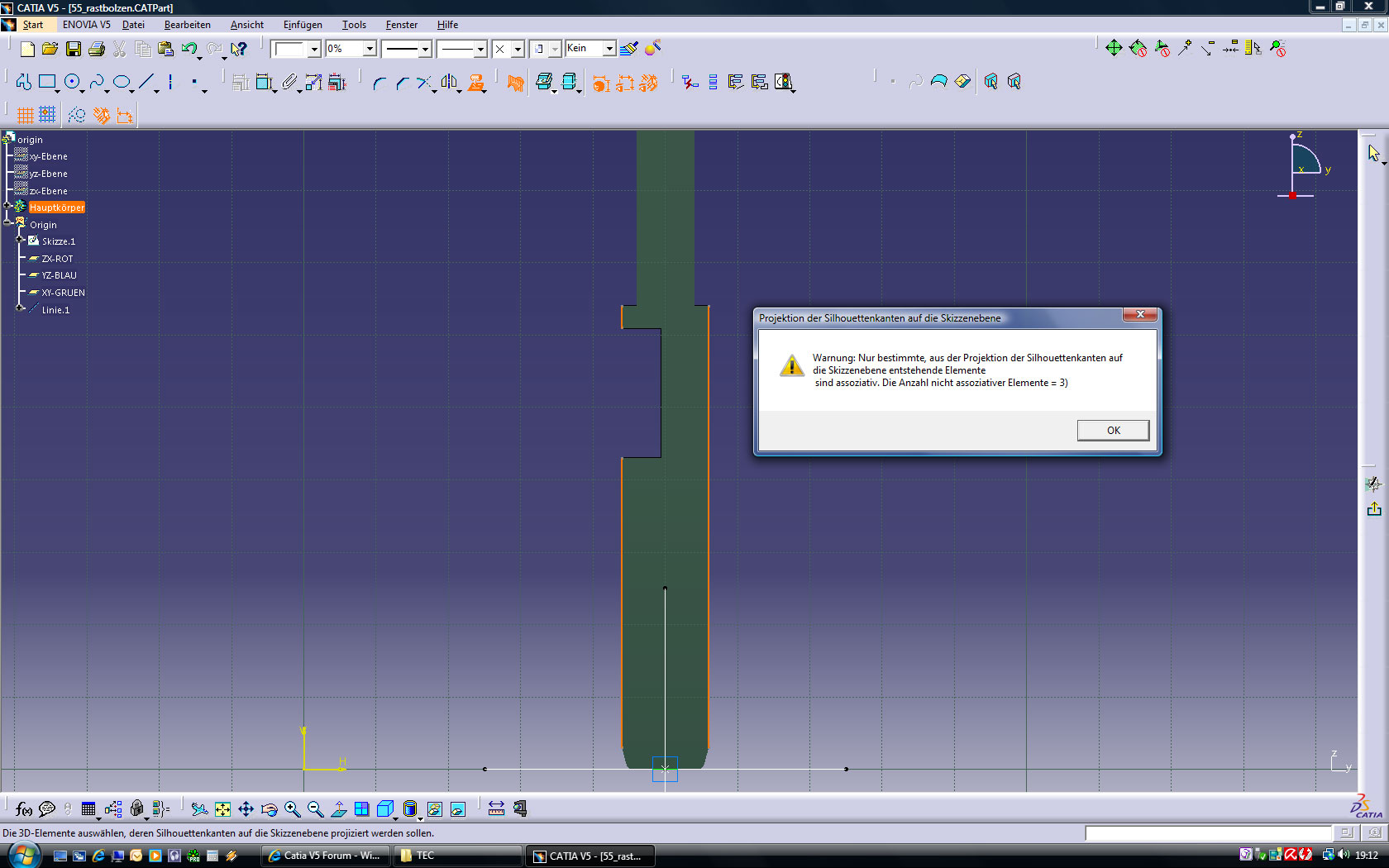Expand the Hauptkörper tree node
The height and width of the screenshot is (868, 1389).
[x=7, y=207]
